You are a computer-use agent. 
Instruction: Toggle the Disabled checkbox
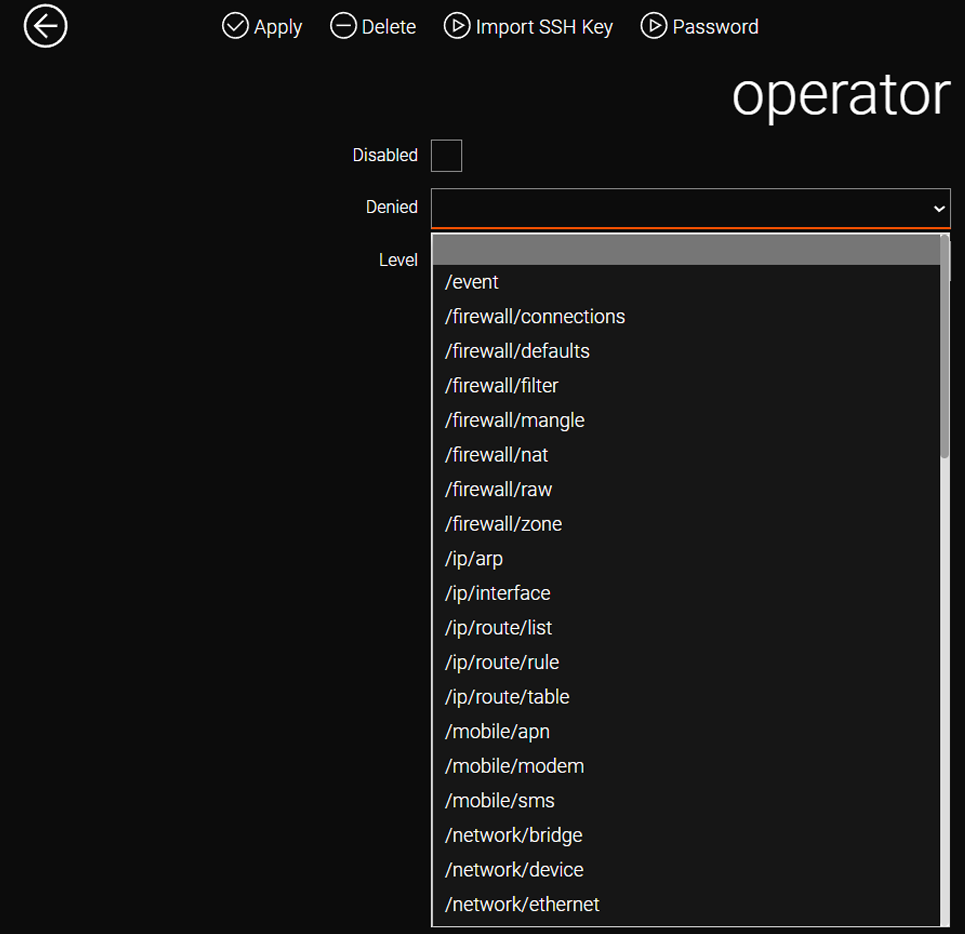(x=446, y=156)
